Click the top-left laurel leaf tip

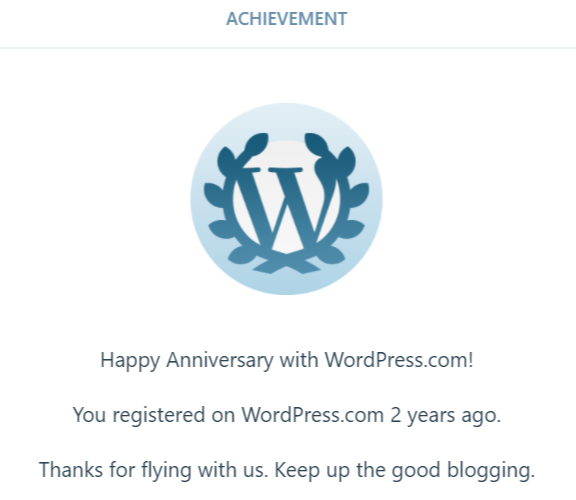click(257, 143)
